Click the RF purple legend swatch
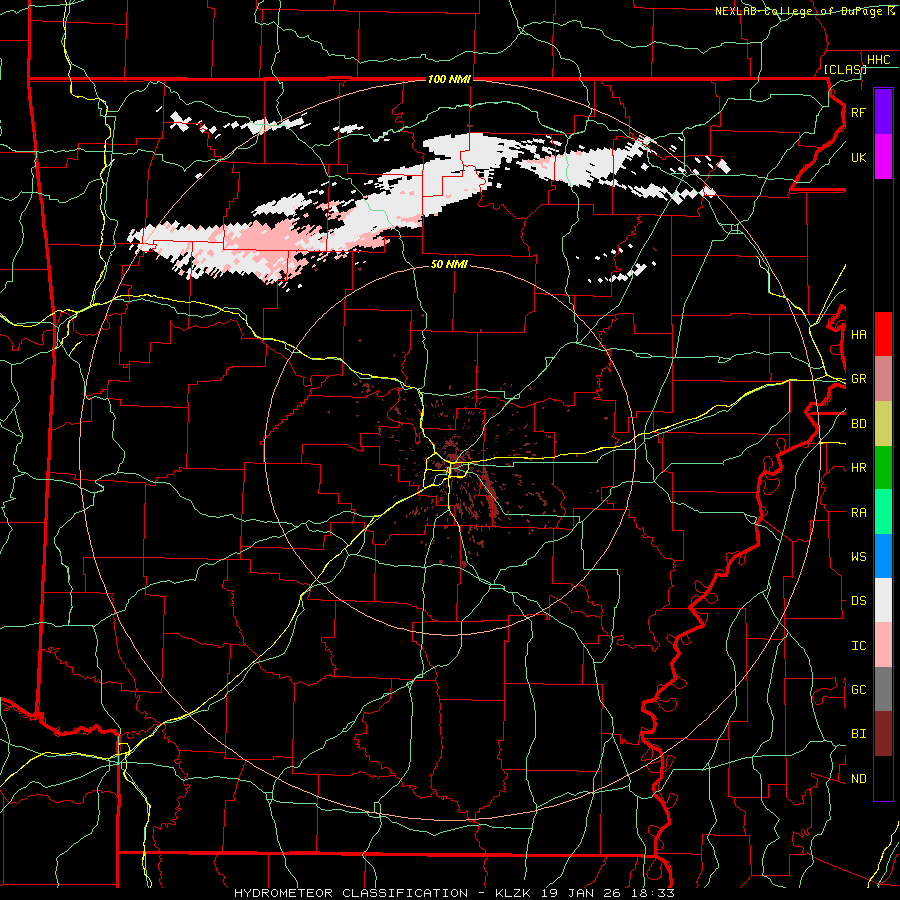 883,112
